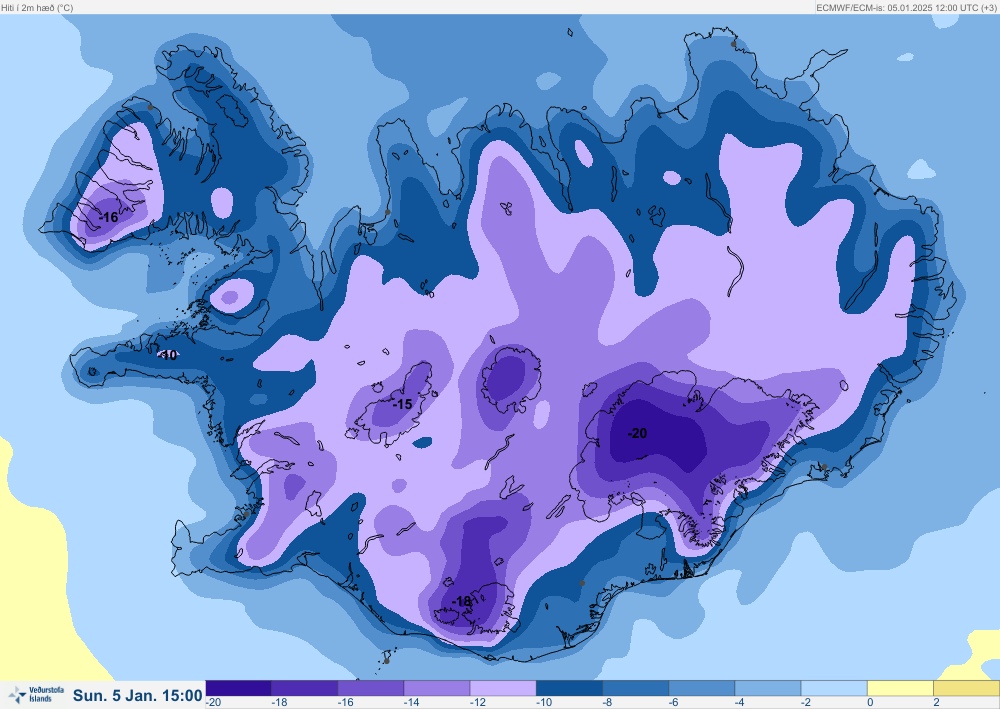Click the -12 to -10 lavender legend swatch
The width and height of the screenshot is (1000, 709).
point(504,688)
